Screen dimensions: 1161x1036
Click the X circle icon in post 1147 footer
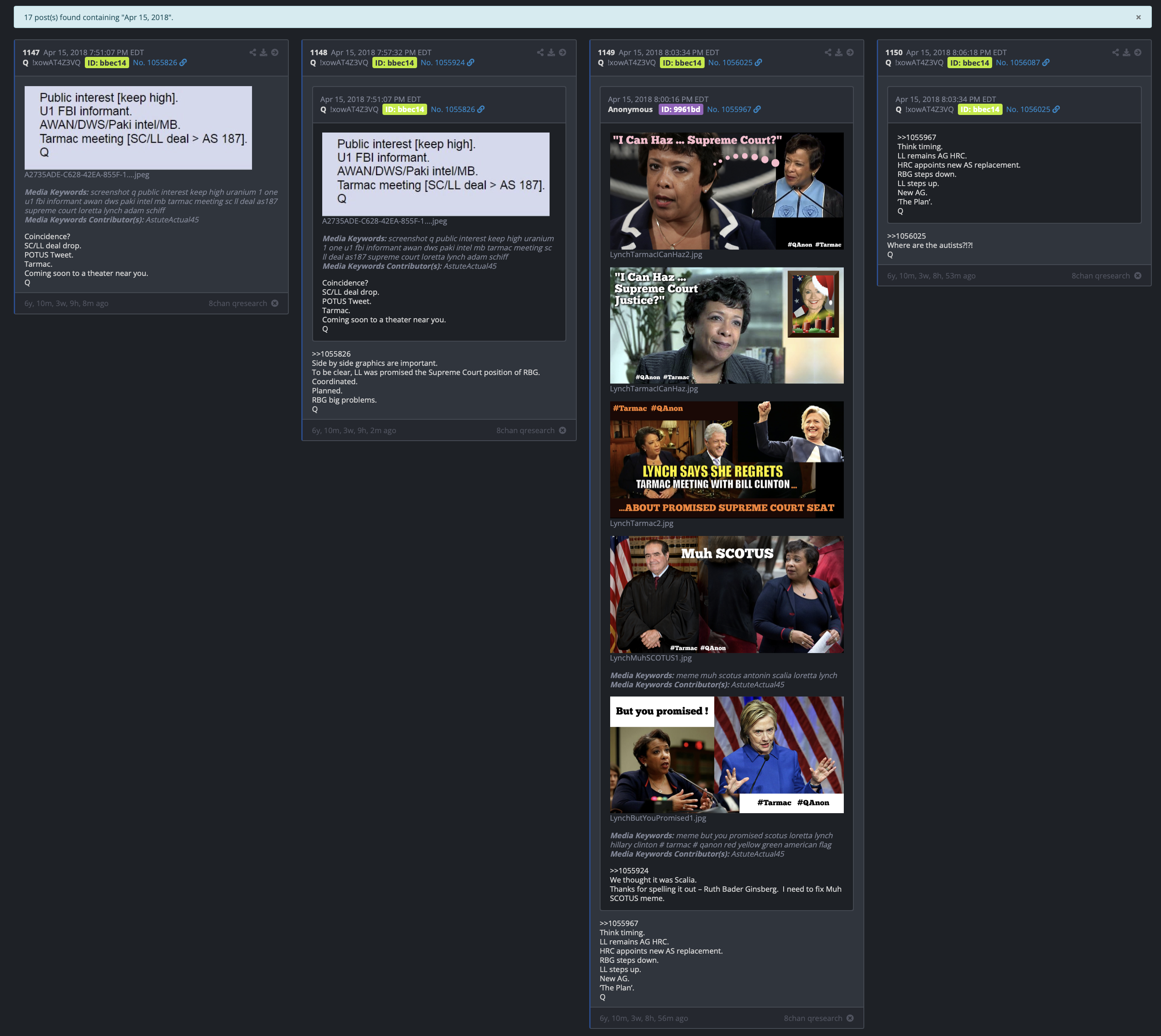click(x=275, y=304)
